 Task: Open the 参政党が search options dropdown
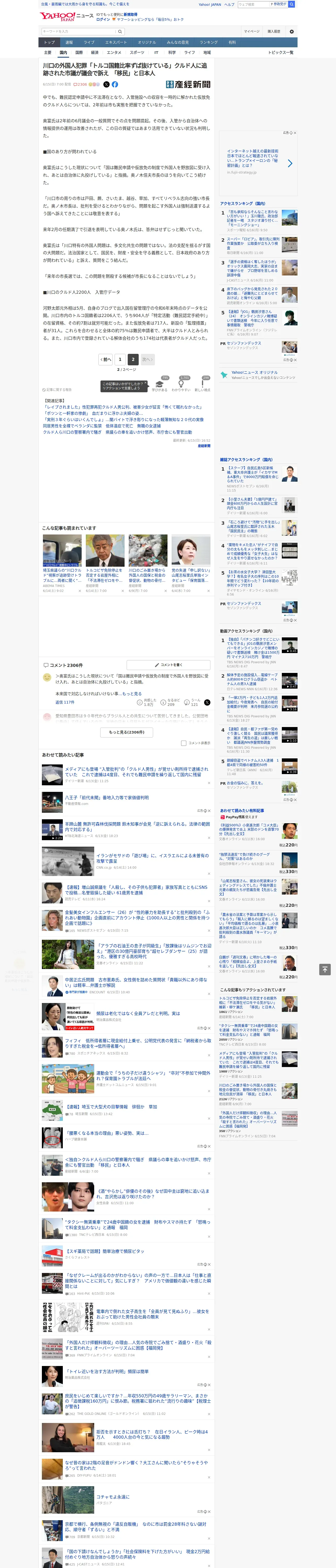click(279, 4)
